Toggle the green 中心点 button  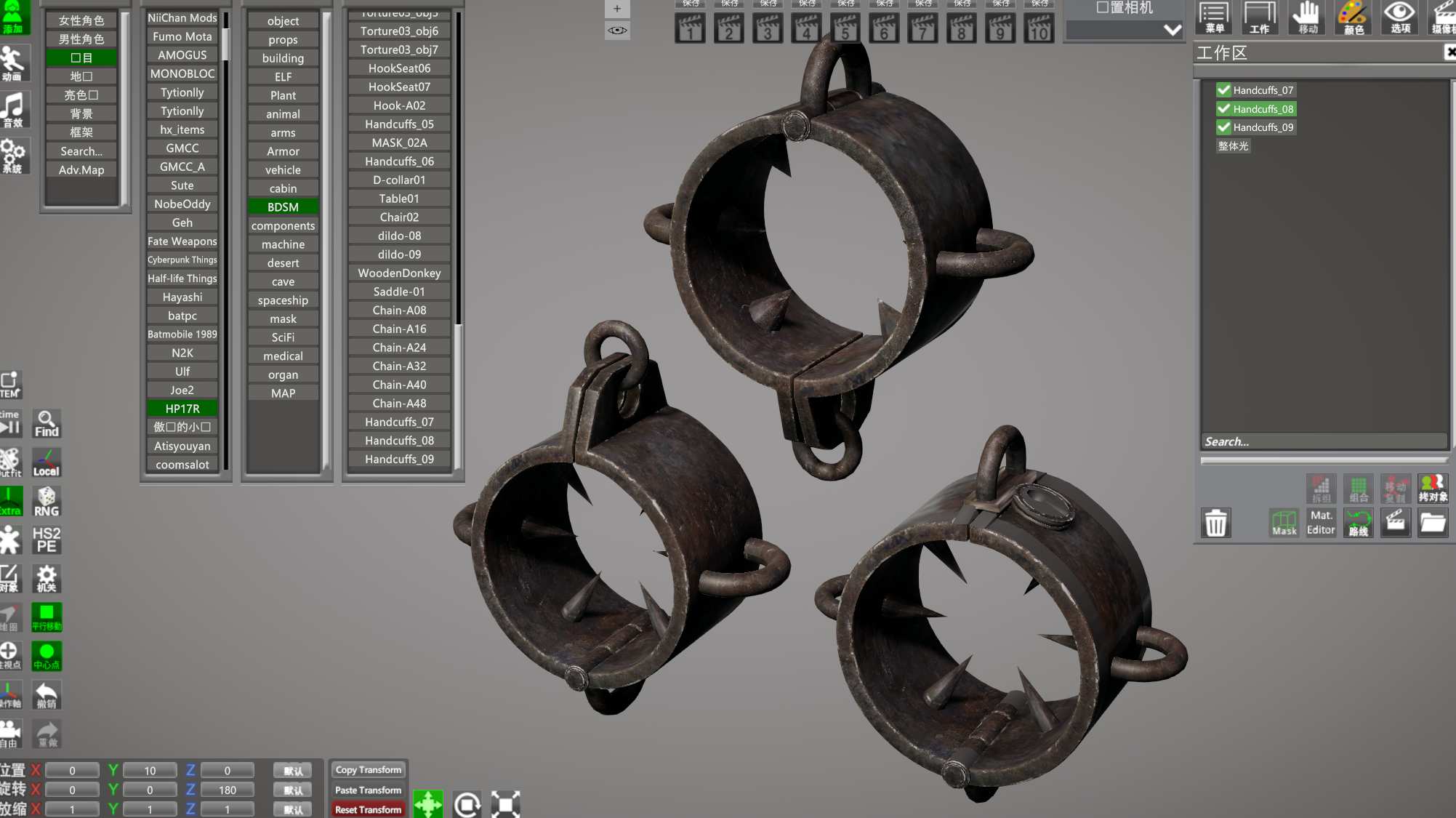[x=47, y=656]
